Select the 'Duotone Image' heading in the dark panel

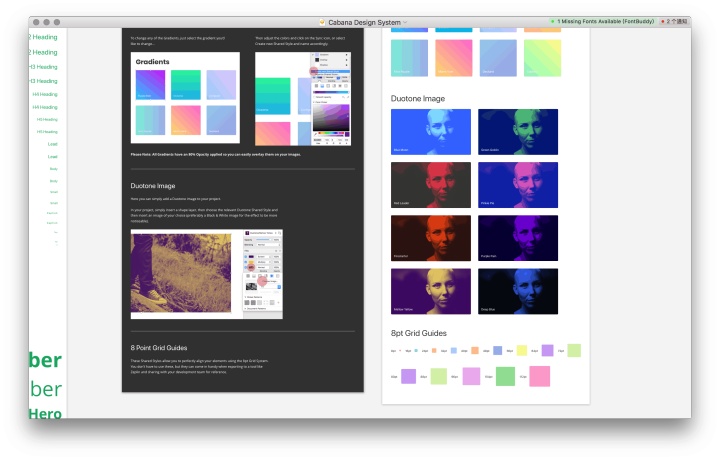point(152,185)
